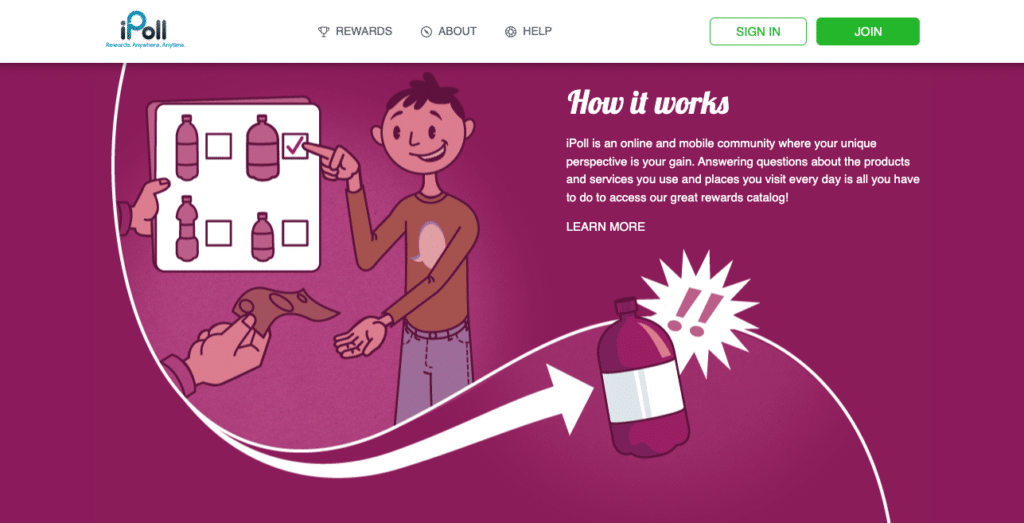Click the empty checkbox beside the bottom-left bottle
This screenshot has height=523, width=1024.
218,233
